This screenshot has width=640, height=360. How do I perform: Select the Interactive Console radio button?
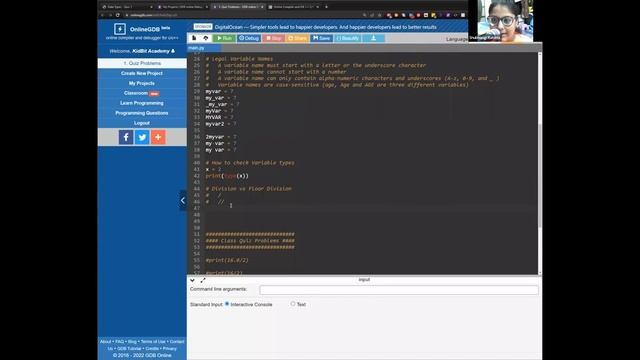coord(227,304)
